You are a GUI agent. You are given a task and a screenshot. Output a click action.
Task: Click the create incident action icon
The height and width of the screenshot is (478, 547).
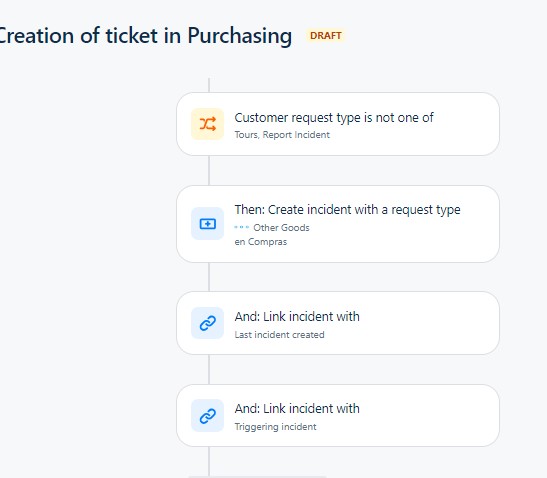(x=207, y=224)
